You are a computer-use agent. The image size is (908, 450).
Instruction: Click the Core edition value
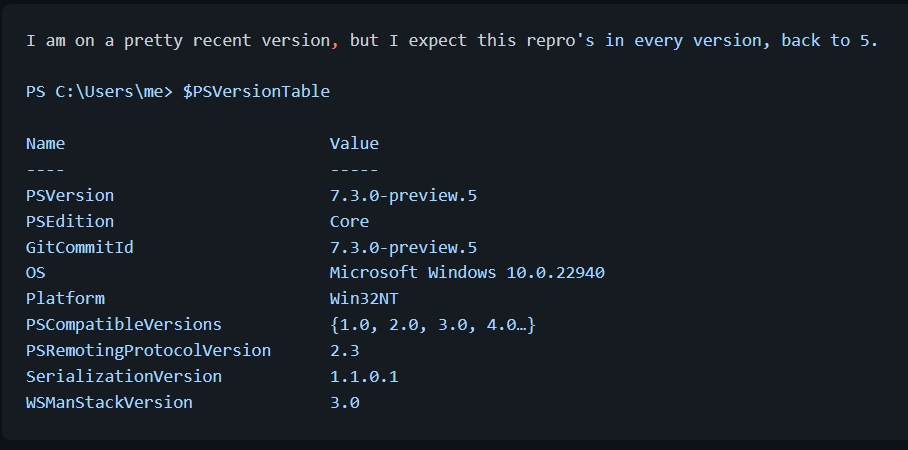click(x=349, y=221)
